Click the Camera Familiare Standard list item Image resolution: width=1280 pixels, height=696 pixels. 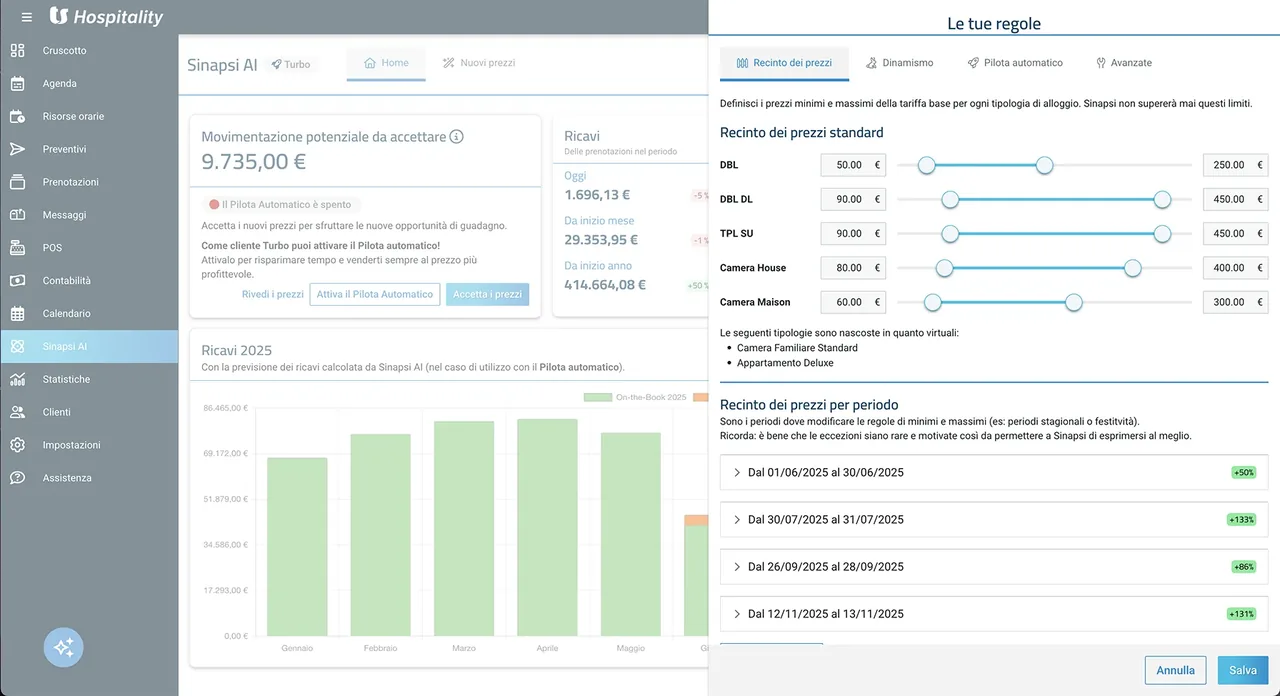pos(797,348)
